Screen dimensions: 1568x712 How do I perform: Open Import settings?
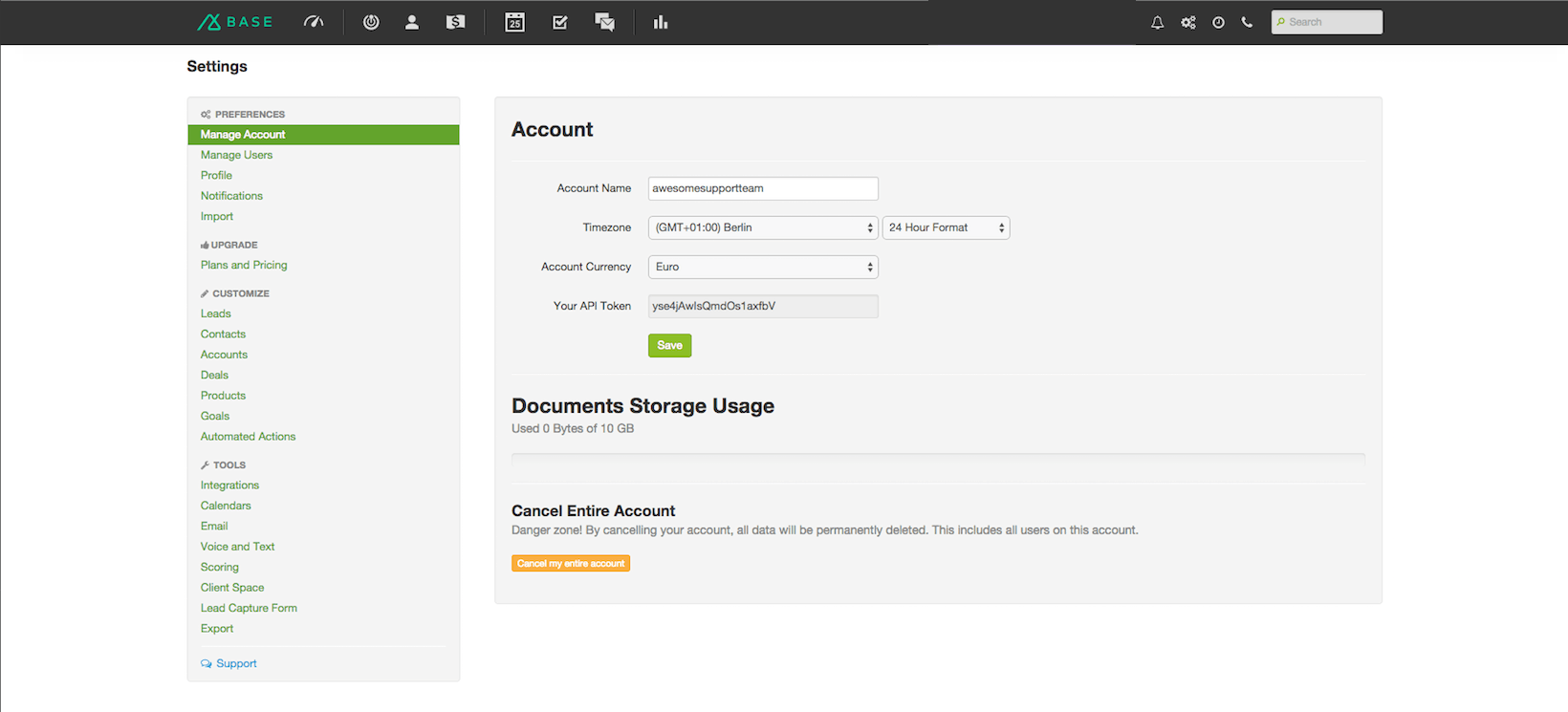click(217, 216)
